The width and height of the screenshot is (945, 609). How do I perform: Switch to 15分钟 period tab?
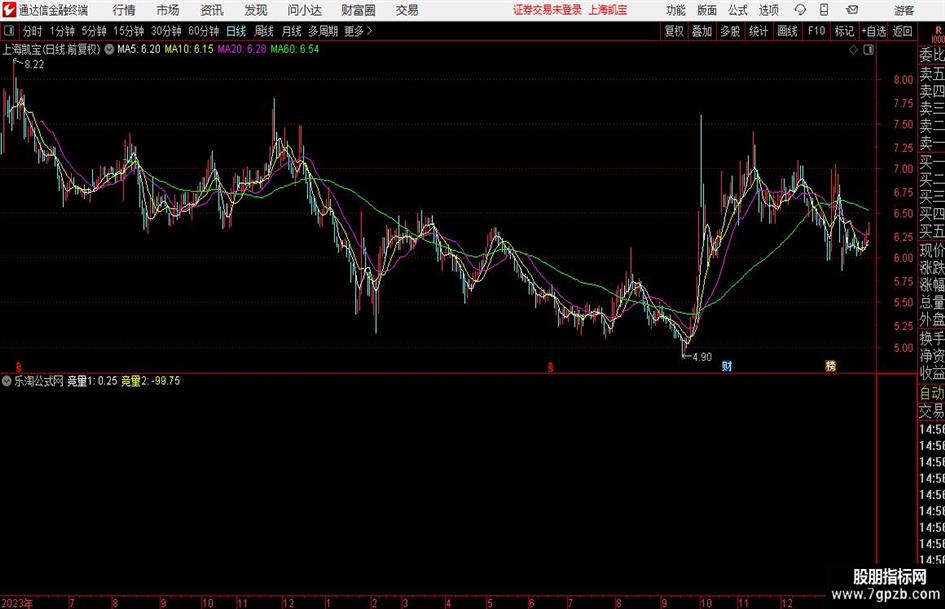[128, 31]
